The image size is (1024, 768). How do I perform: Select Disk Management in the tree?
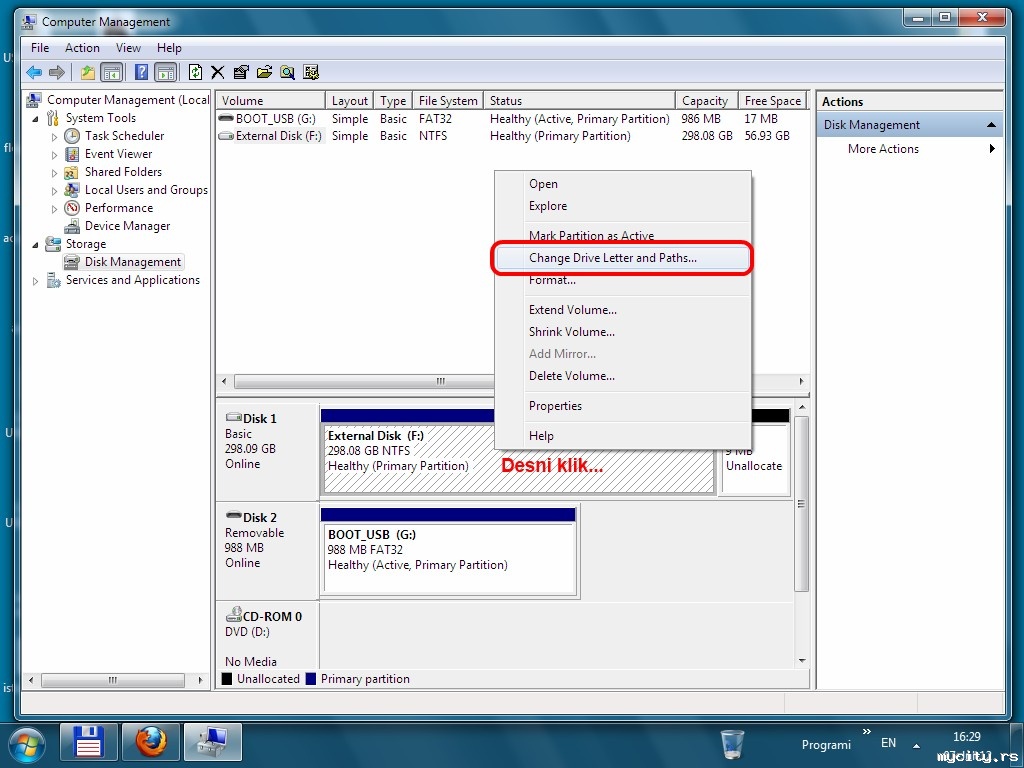point(133,262)
